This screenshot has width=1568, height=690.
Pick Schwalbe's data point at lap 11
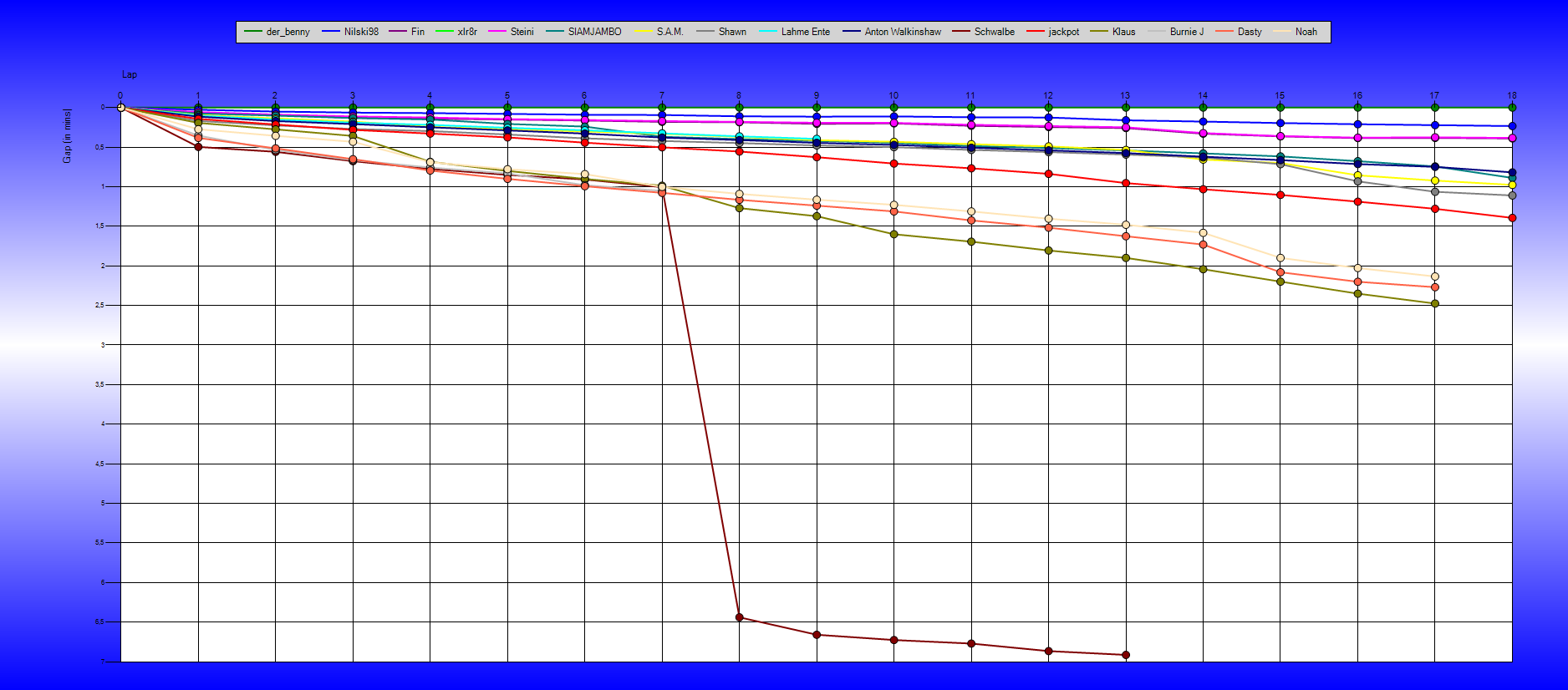(x=971, y=644)
